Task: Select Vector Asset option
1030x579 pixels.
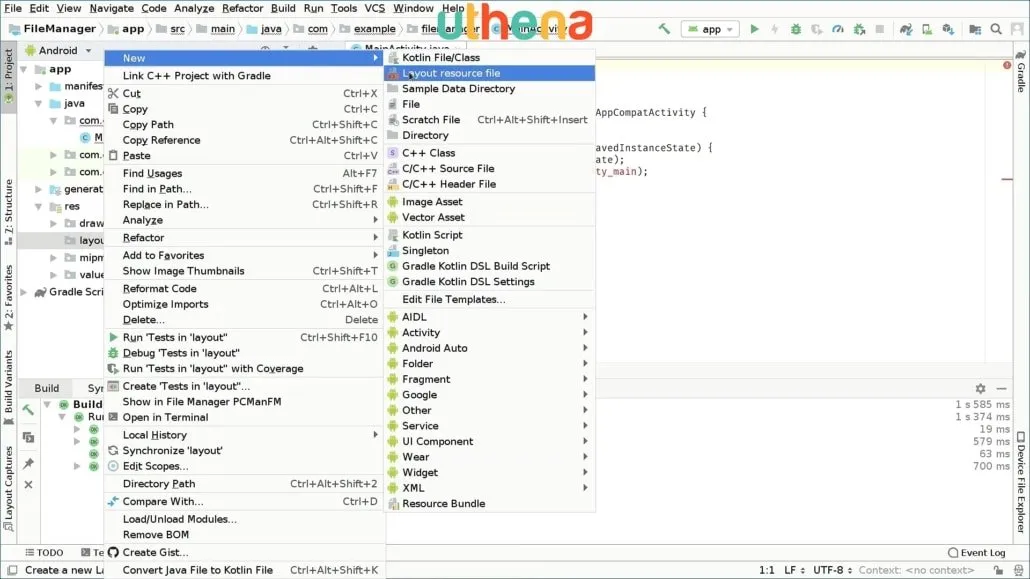Action: 489,217
